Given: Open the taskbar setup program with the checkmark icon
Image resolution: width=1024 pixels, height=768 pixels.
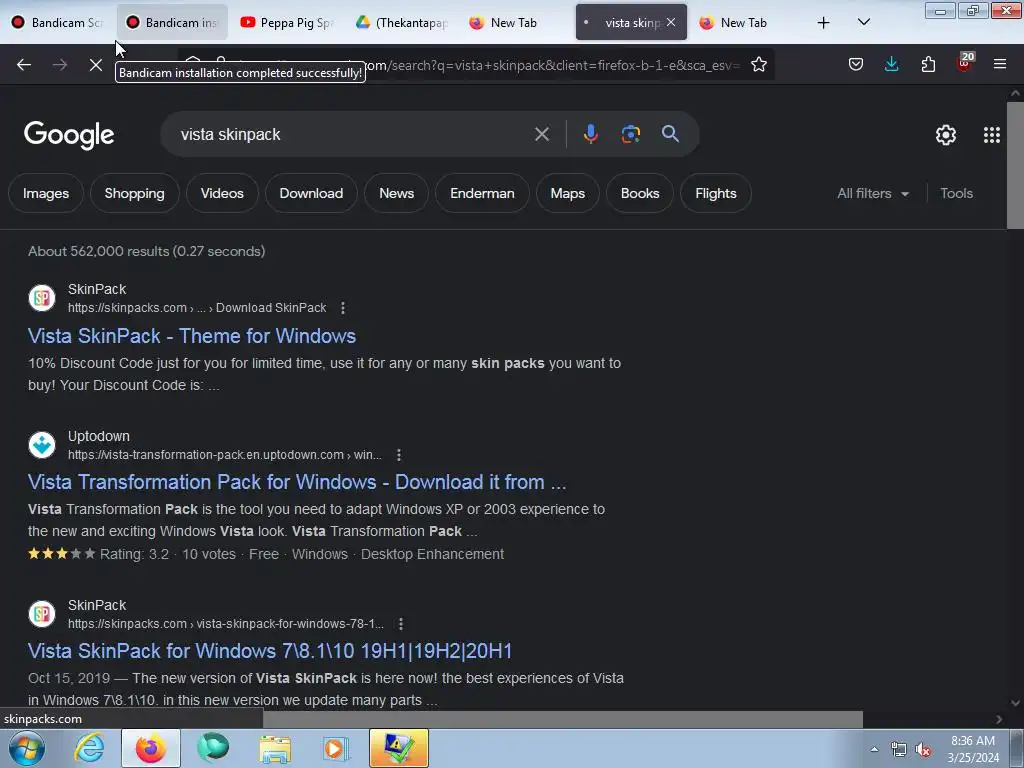Looking at the screenshot, I should [398, 748].
